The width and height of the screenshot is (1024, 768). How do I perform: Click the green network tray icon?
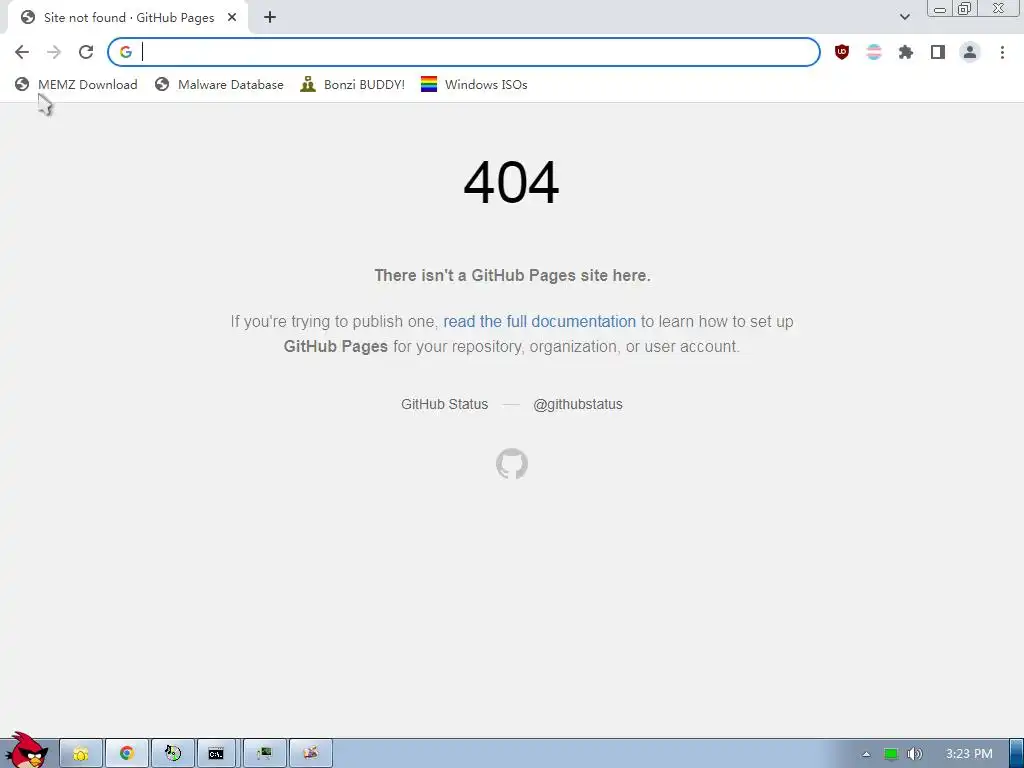point(890,754)
